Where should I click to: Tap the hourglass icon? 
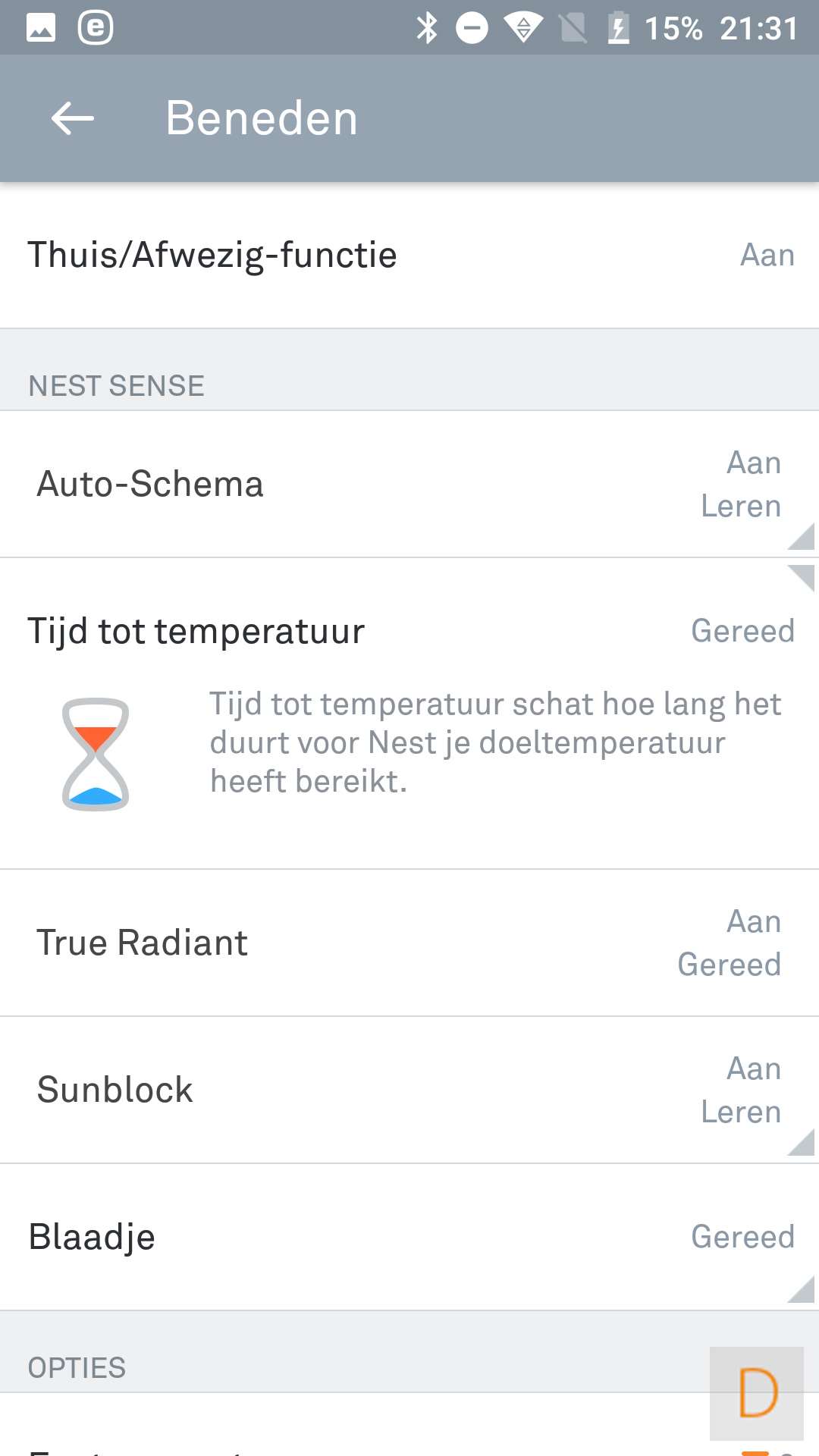[96, 754]
